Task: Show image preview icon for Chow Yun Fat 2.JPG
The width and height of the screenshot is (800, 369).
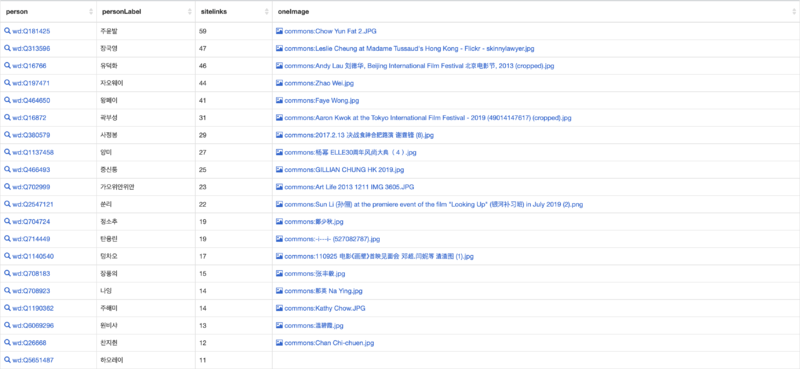Action: (x=279, y=31)
